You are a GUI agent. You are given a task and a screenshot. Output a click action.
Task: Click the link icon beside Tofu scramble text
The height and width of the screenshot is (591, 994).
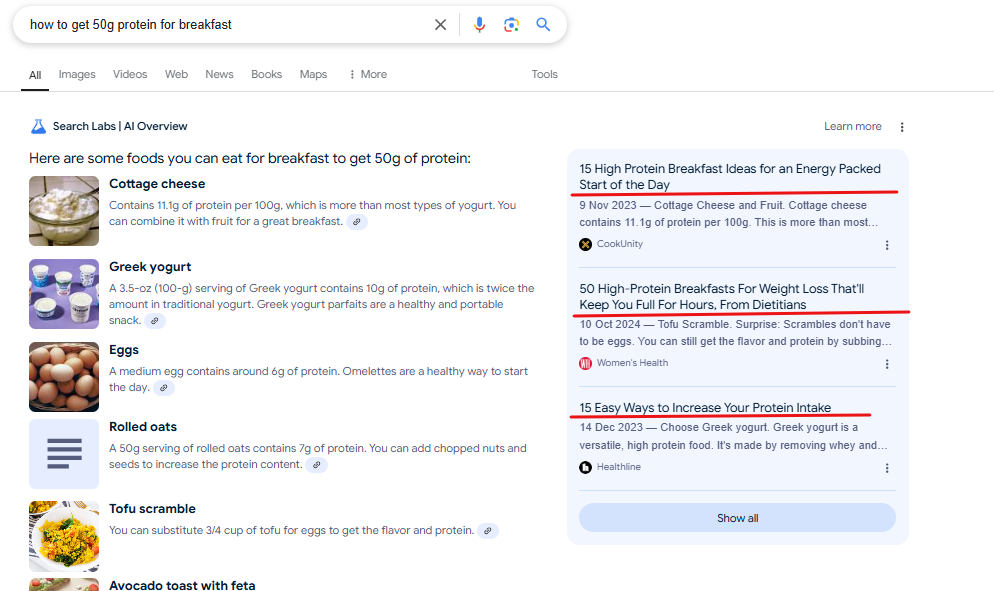click(x=487, y=531)
